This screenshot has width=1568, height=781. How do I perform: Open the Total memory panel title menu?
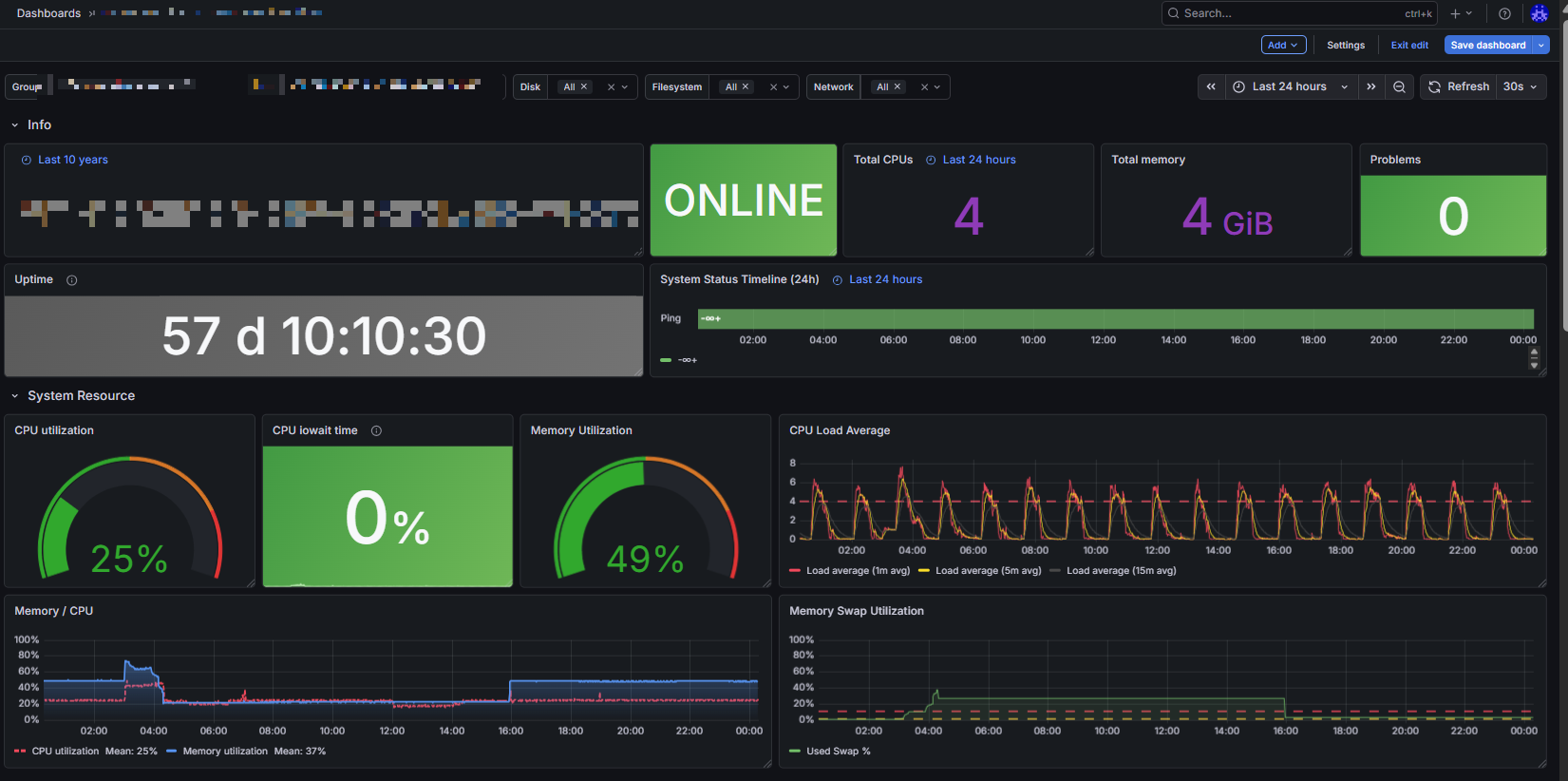1148,160
